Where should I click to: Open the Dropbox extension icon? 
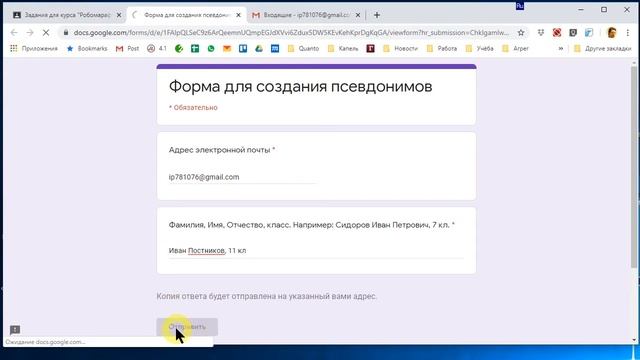(541, 33)
